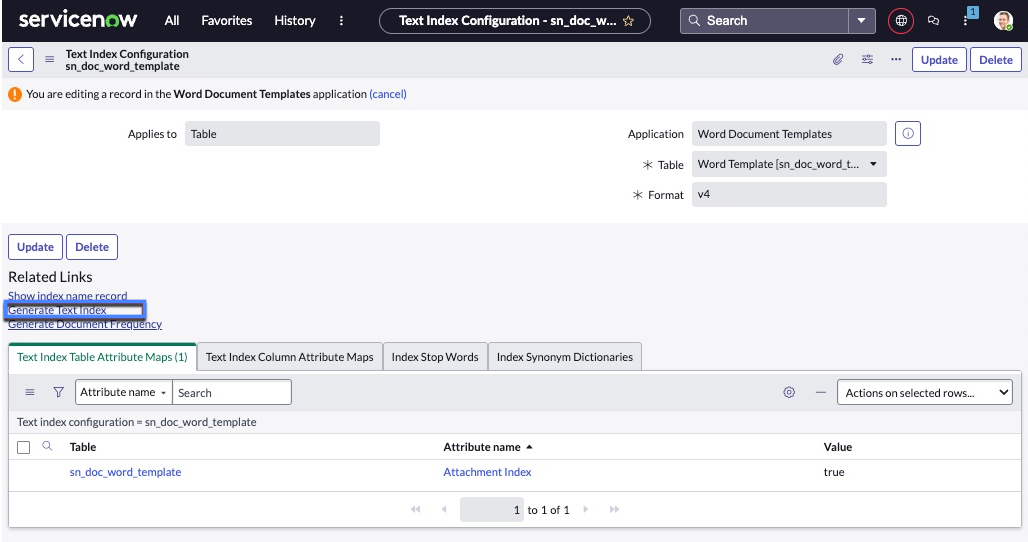Click the header Delete button
Viewport: 1028px width, 542px height.
pyautogui.click(x=995, y=60)
